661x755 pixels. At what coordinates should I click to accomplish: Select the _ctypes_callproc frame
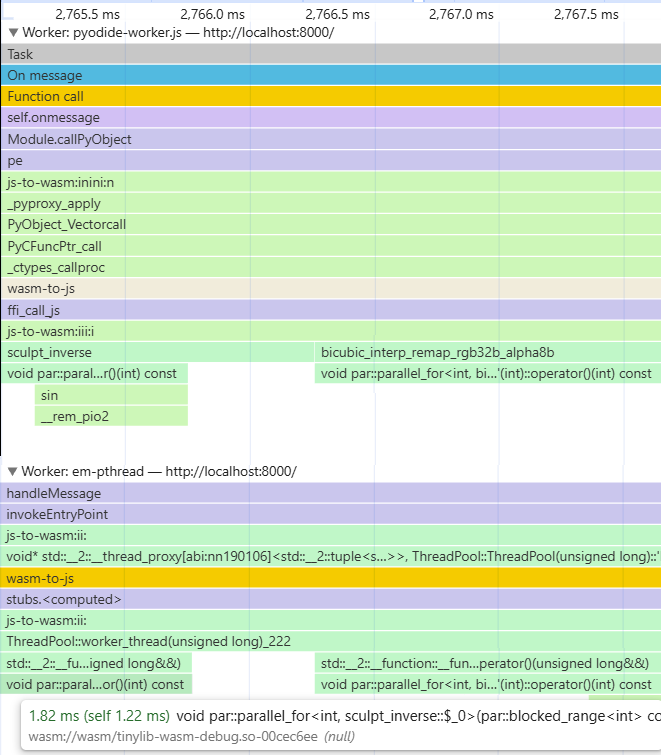pyautogui.click(x=330, y=267)
